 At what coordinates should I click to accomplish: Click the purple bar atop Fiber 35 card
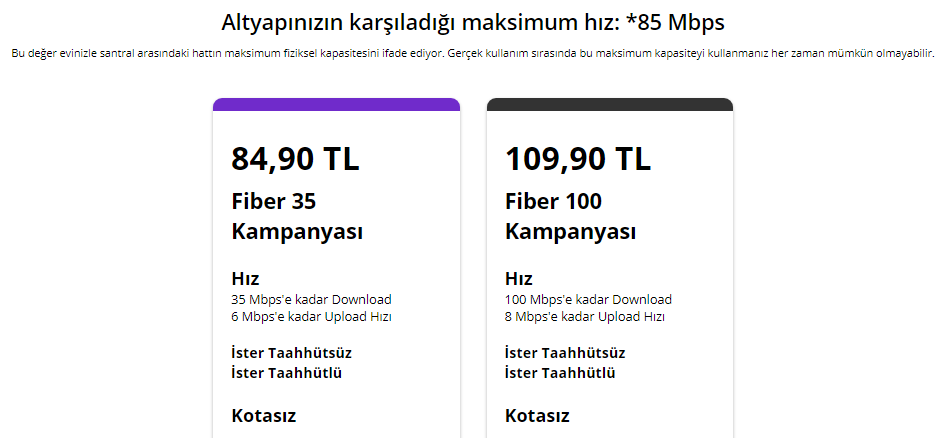(x=336, y=104)
